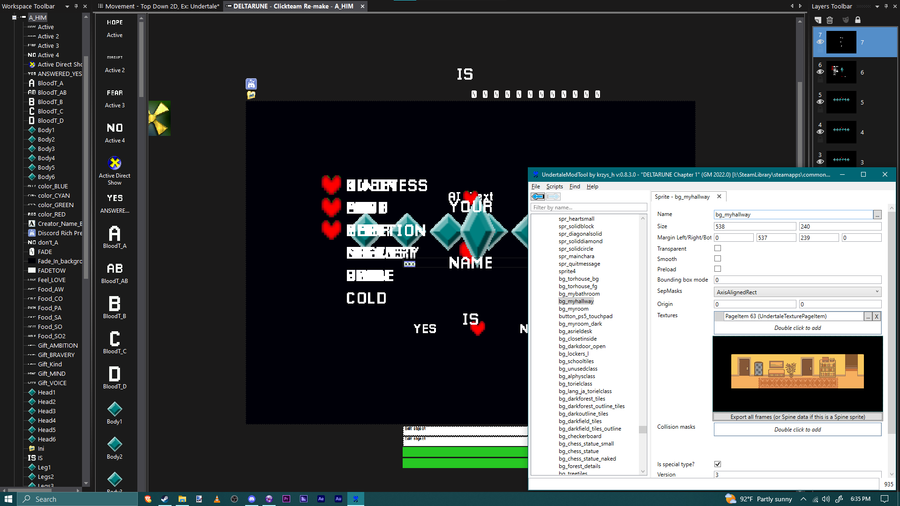This screenshot has height=506, width=900.
Task: Open Layers Toolbar options dropdown arrow
Action: click(x=876, y=6)
